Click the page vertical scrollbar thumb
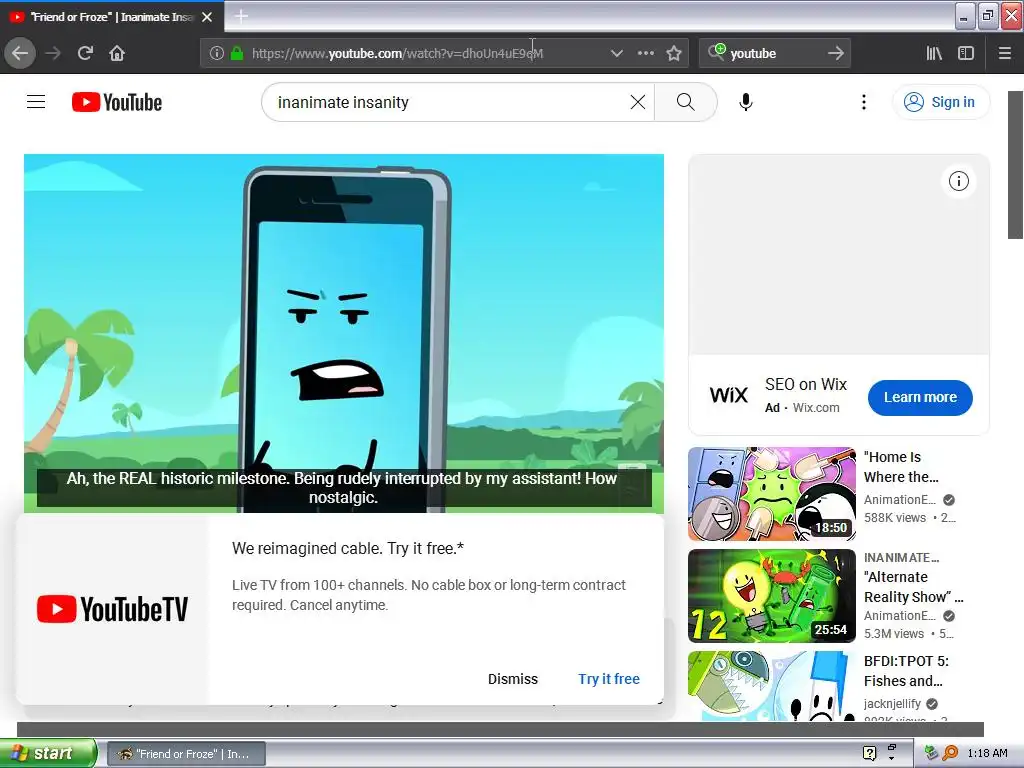The image size is (1024, 768). tap(1015, 165)
